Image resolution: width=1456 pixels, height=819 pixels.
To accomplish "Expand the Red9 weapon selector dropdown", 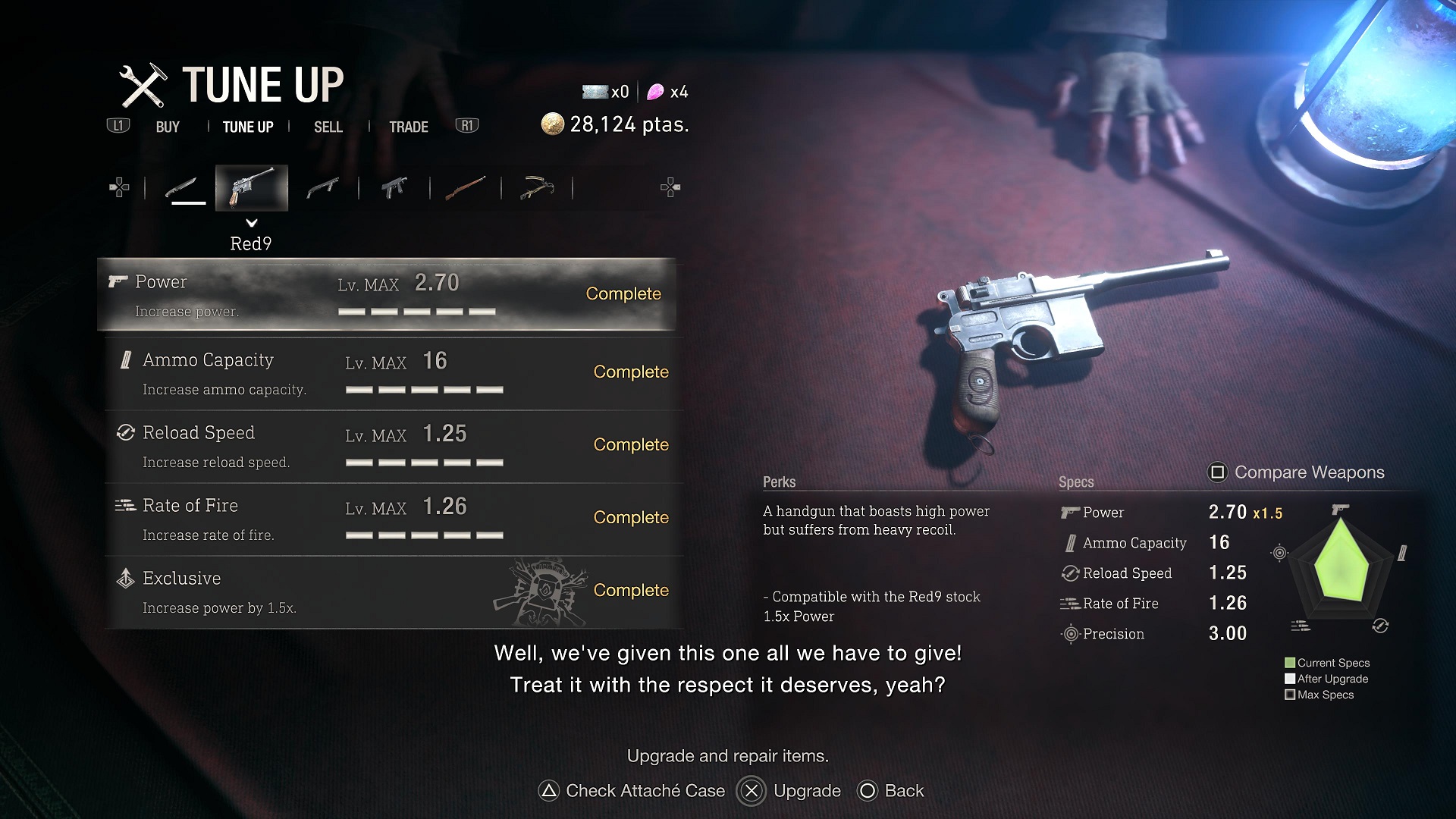I will [x=251, y=222].
